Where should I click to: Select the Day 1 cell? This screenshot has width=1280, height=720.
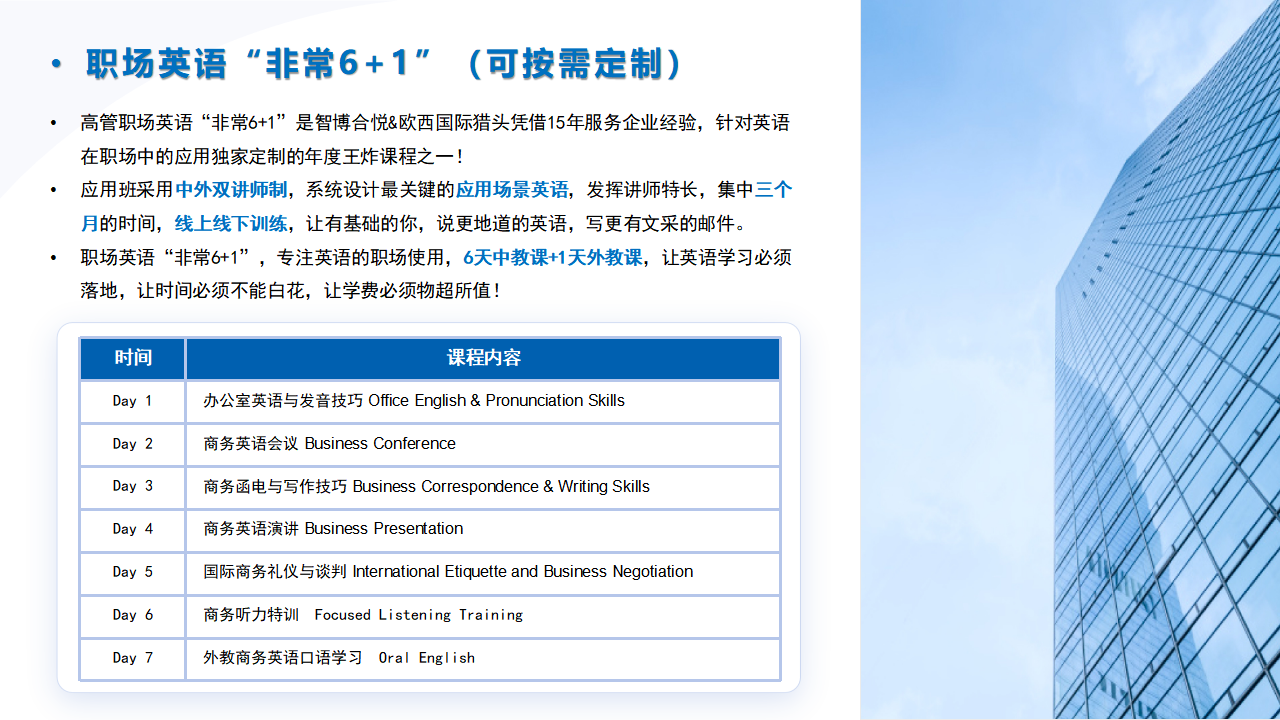pos(133,401)
